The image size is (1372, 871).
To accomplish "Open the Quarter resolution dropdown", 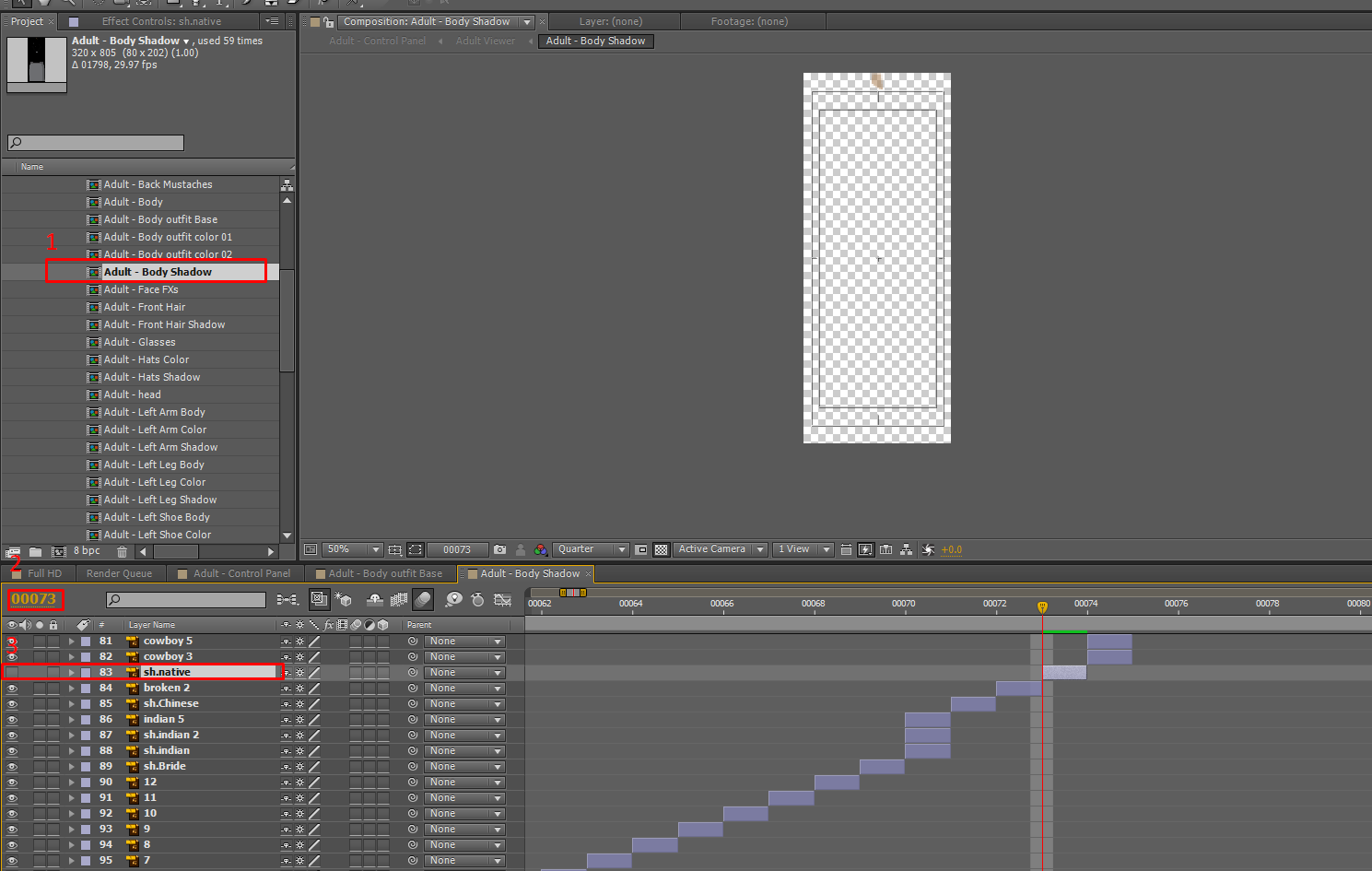I will pos(592,549).
